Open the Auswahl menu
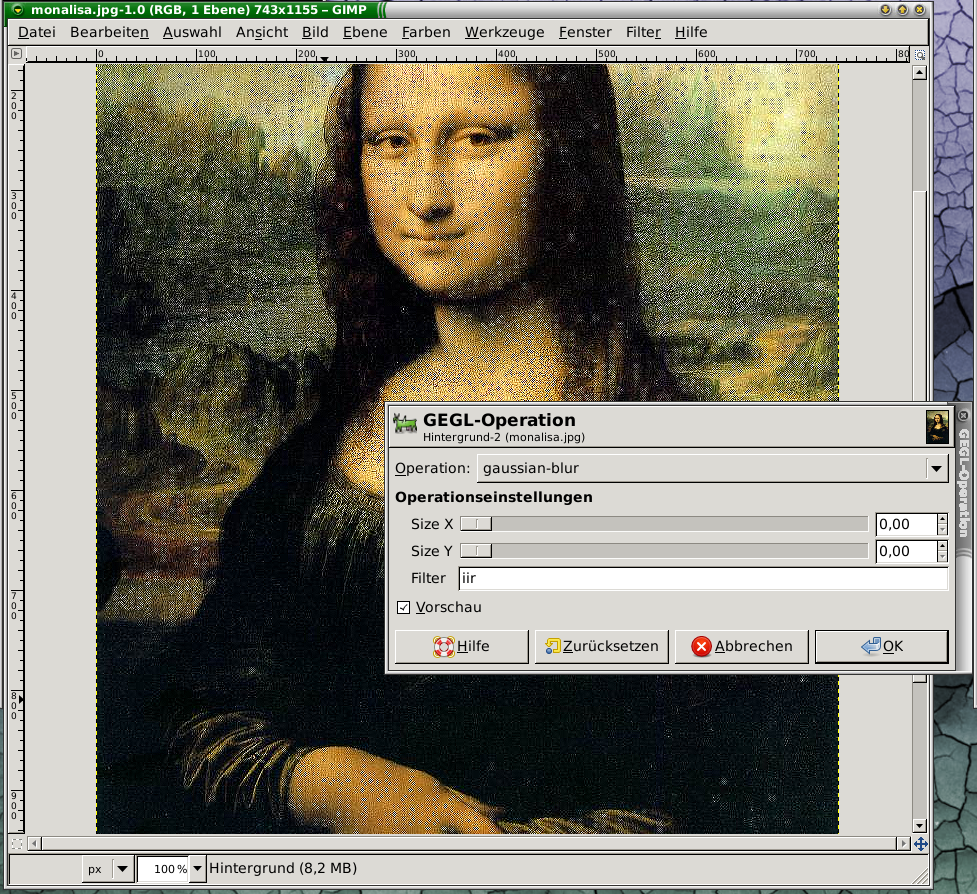The image size is (977, 894). coord(192,32)
